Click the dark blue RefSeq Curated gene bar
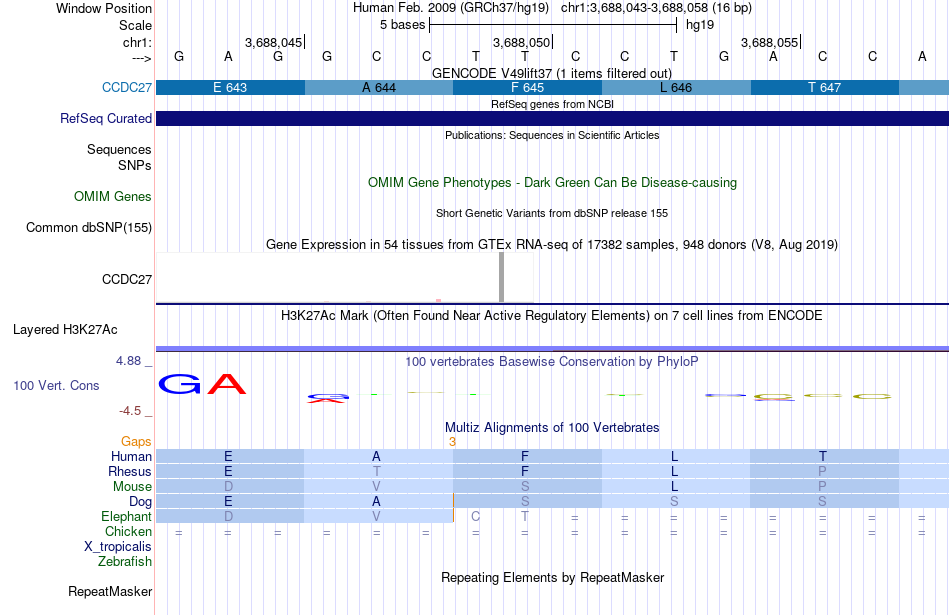950x615 pixels. [553, 118]
